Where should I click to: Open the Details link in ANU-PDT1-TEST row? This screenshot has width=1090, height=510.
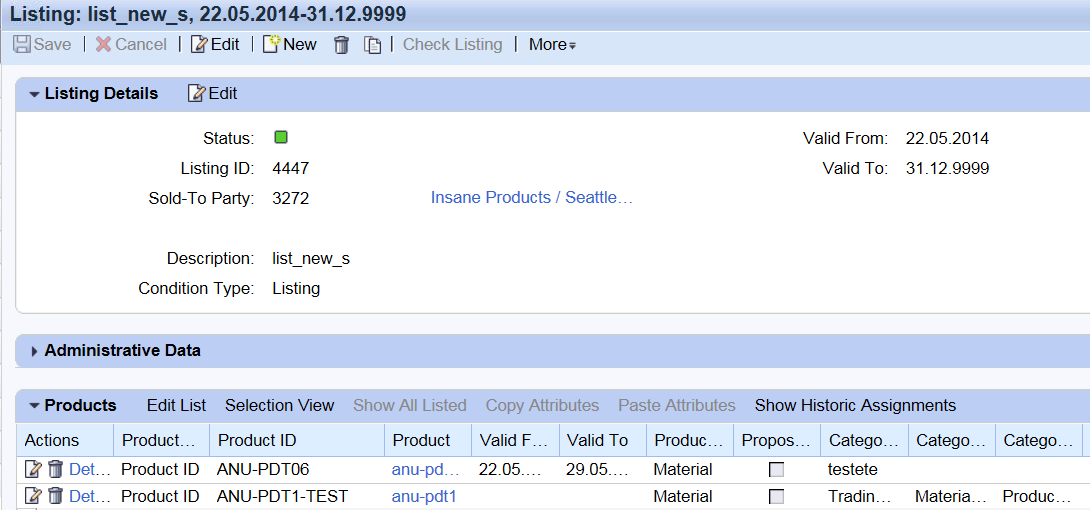(90, 496)
